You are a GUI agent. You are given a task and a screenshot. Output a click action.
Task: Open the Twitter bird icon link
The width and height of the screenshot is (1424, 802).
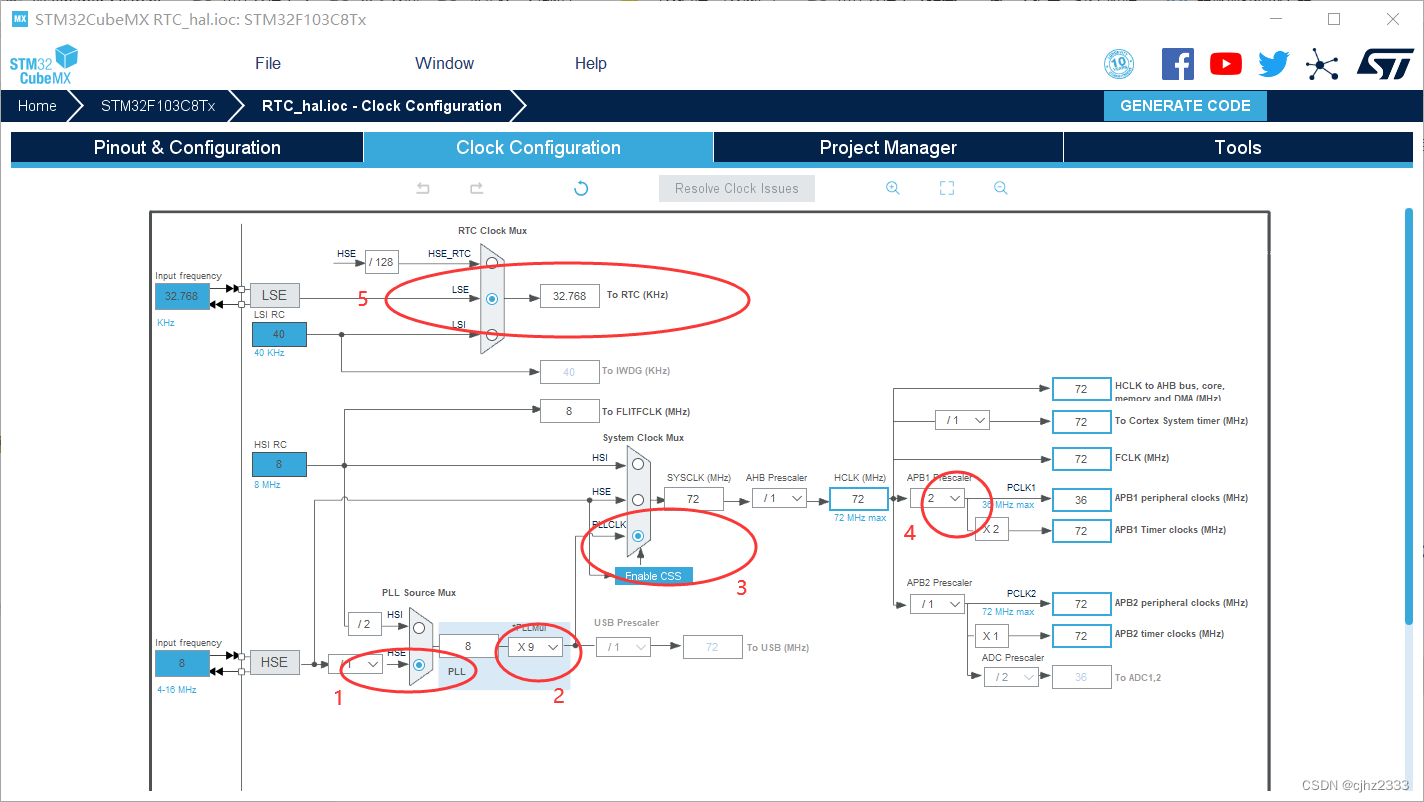pyautogui.click(x=1273, y=64)
